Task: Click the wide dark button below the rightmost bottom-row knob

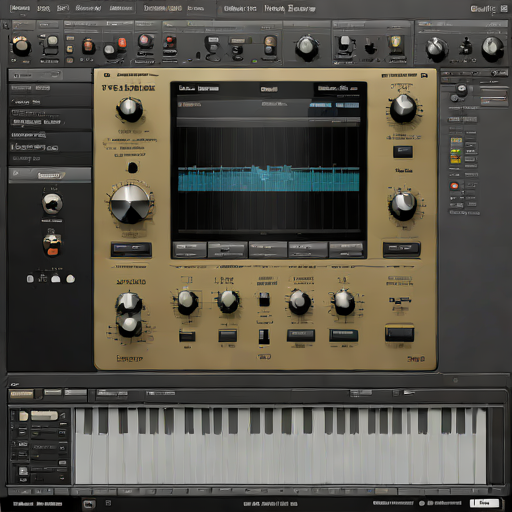Action: pos(343,336)
